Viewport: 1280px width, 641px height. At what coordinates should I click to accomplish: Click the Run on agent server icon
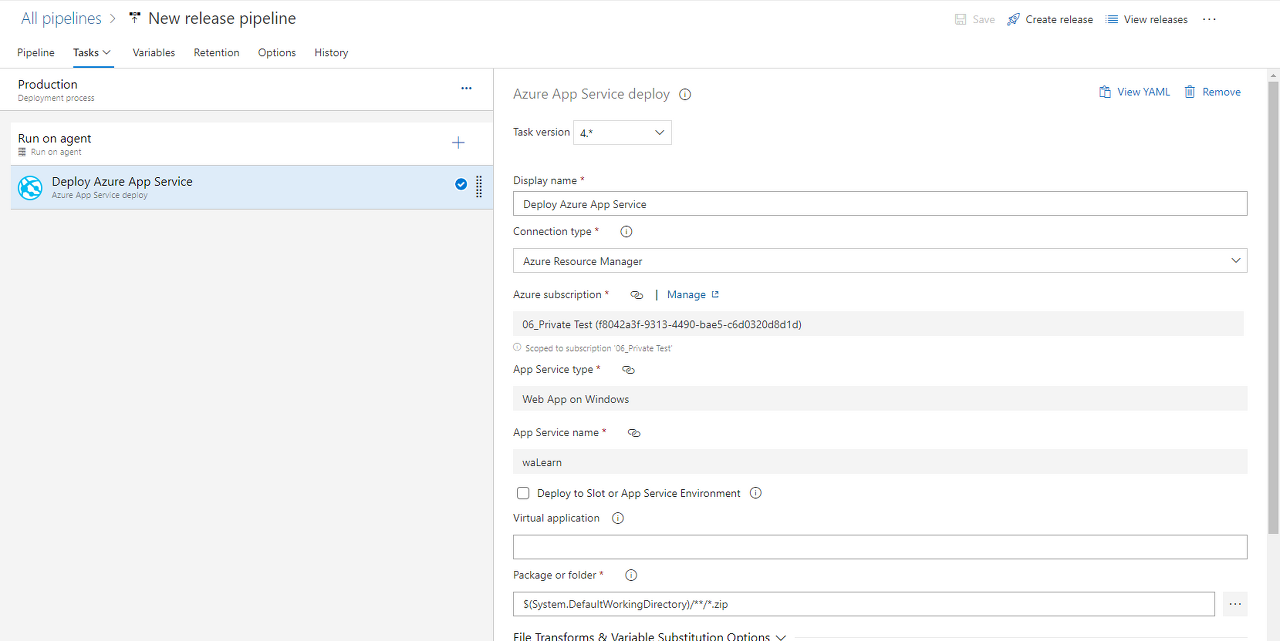tap(23, 152)
